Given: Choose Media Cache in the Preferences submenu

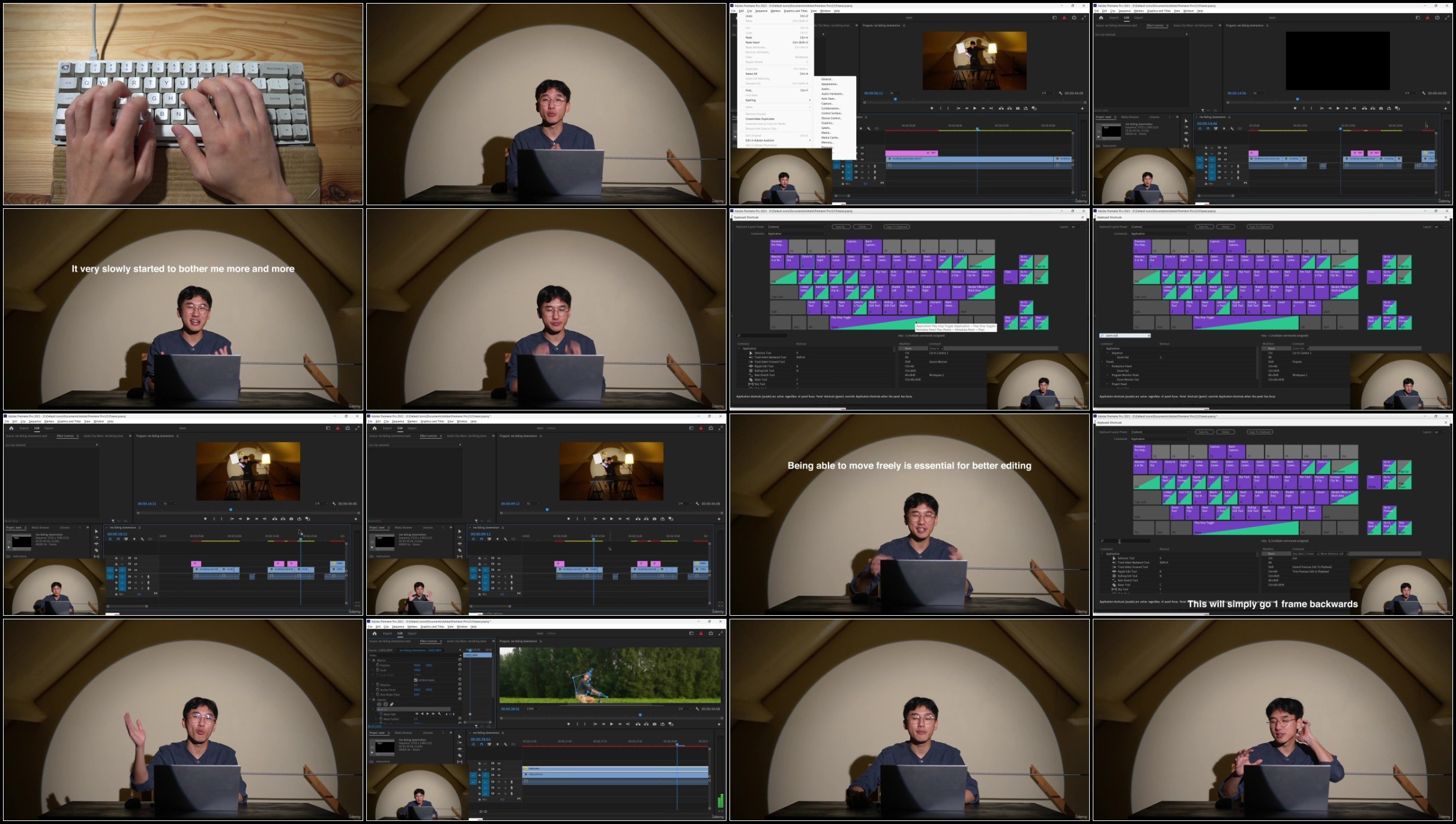Looking at the screenshot, I should tap(830, 137).
